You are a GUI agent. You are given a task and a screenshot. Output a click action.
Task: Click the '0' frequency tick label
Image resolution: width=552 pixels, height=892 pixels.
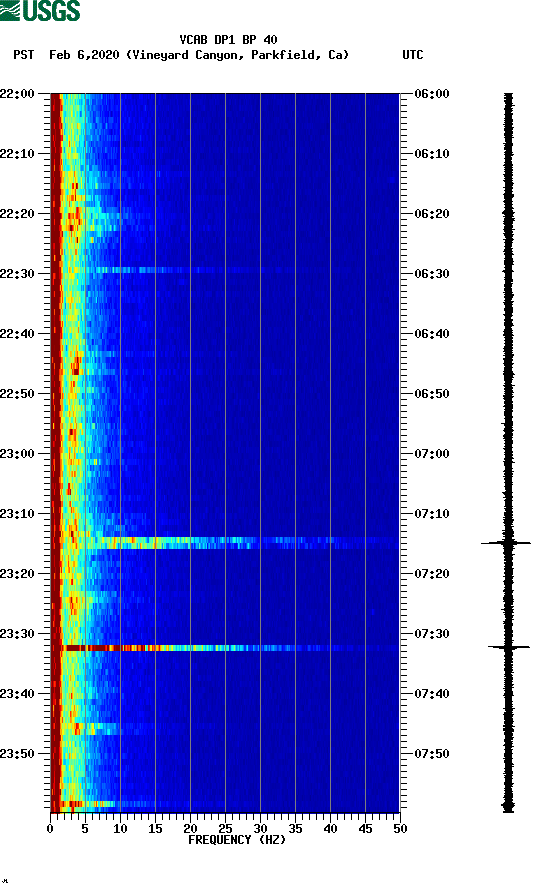[50, 829]
